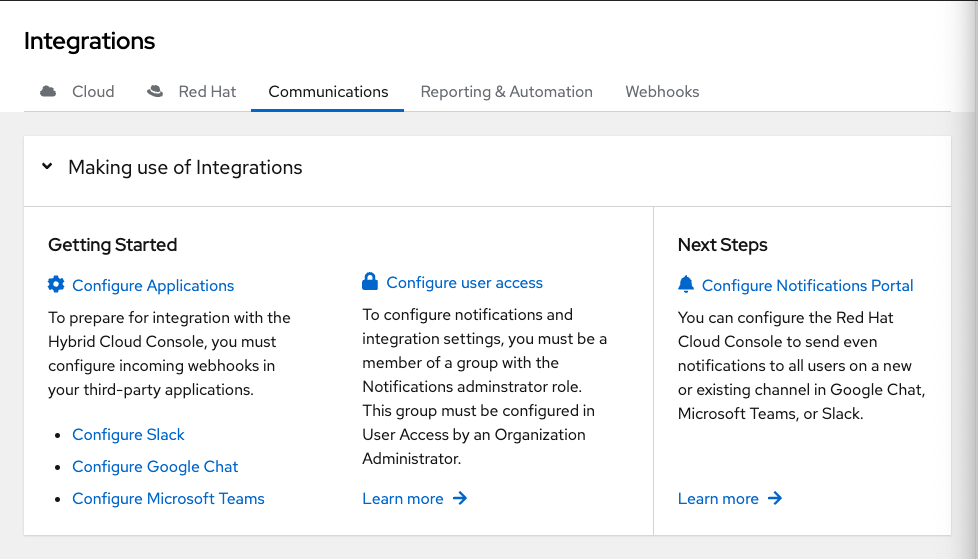The width and height of the screenshot is (978, 559).
Task: Switch to the Cloud tab
Action: [x=92, y=92]
